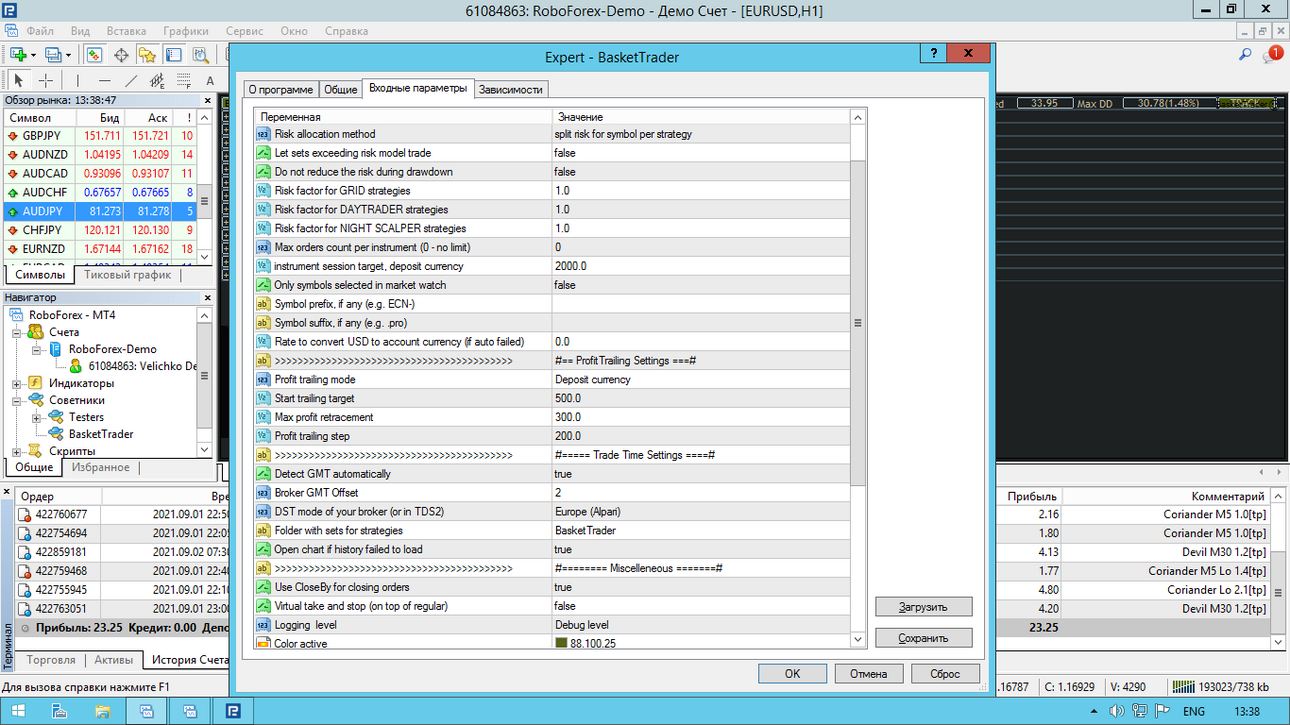
Task: Click the 'Сброс' button
Action: pos(945,673)
